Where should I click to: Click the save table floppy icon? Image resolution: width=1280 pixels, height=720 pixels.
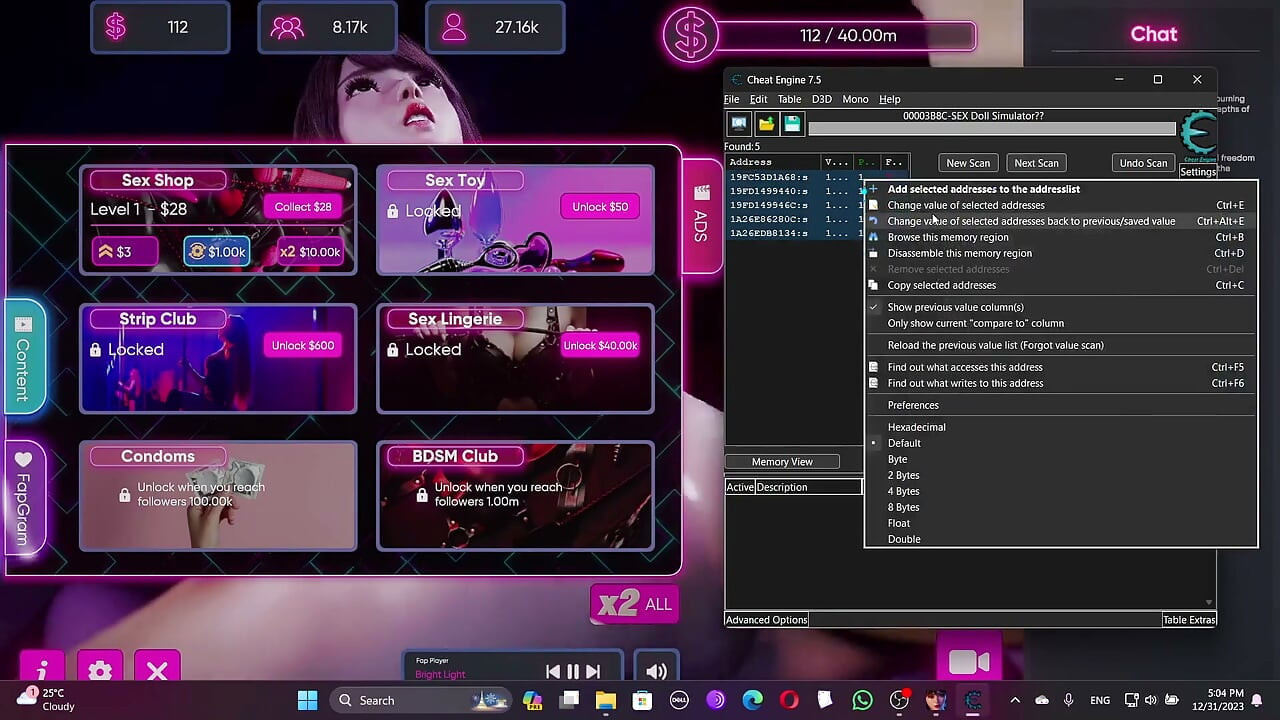click(x=792, y=124)
